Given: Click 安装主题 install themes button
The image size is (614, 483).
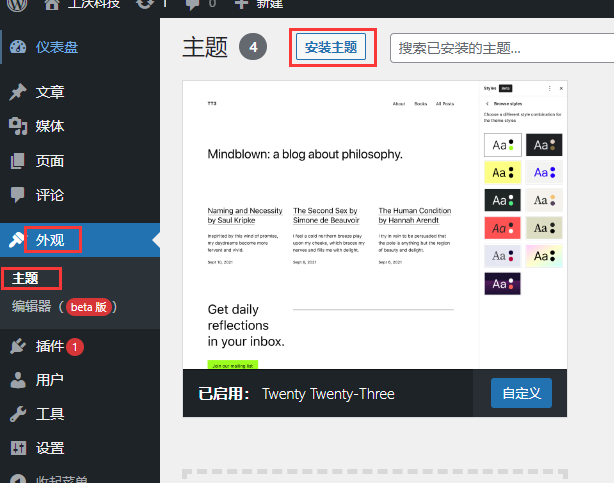Looking at the screenshot, I should pyautogui.click(x=331, y=47).
